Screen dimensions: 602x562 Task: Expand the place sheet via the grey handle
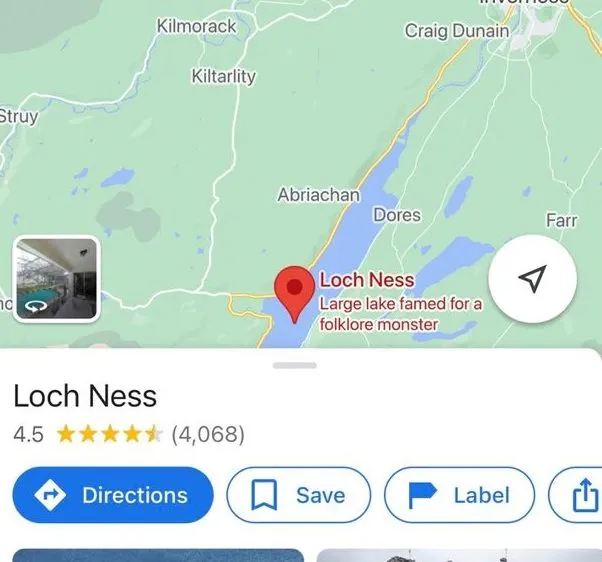294,365
